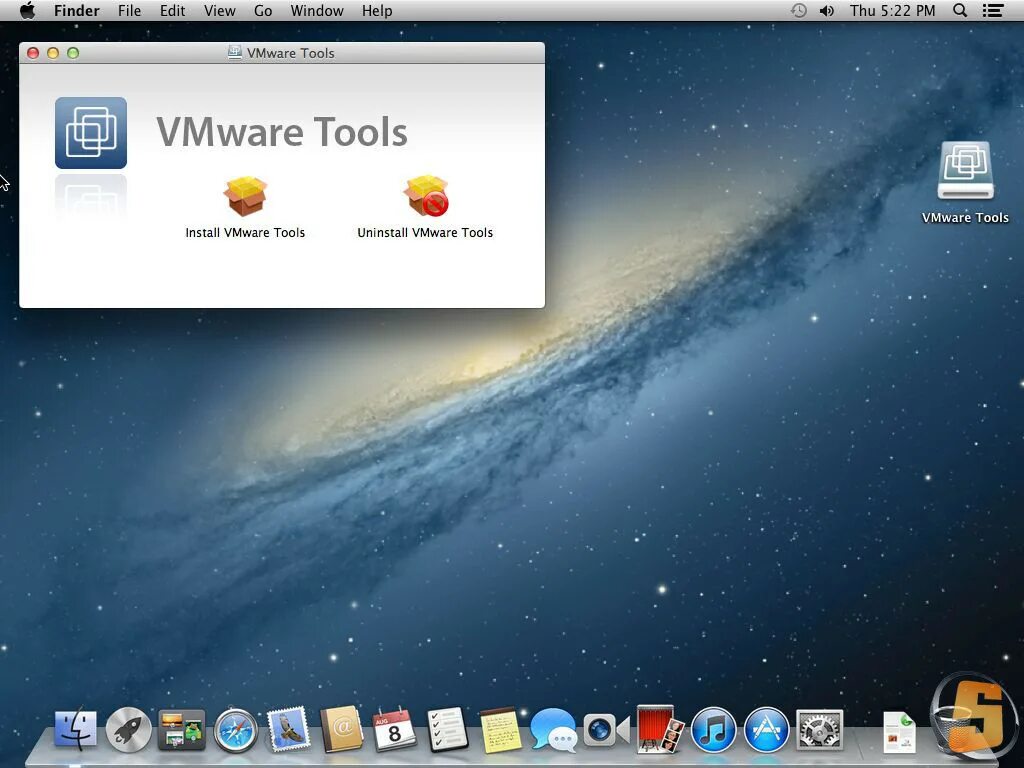Click the clock reading Thu 5:22 PM
Screen dimensions: 1024x768
(x=892, y=10)
